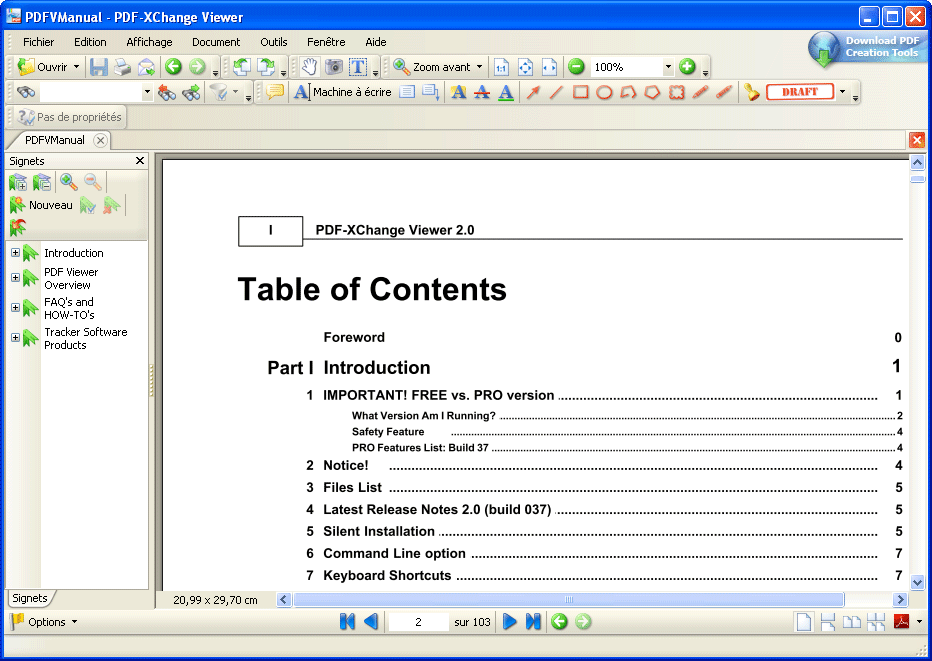Click the Save (floppy disk) icon
Image resolution: width=932 pixels, height=661 pixels.
pos(98,67)
